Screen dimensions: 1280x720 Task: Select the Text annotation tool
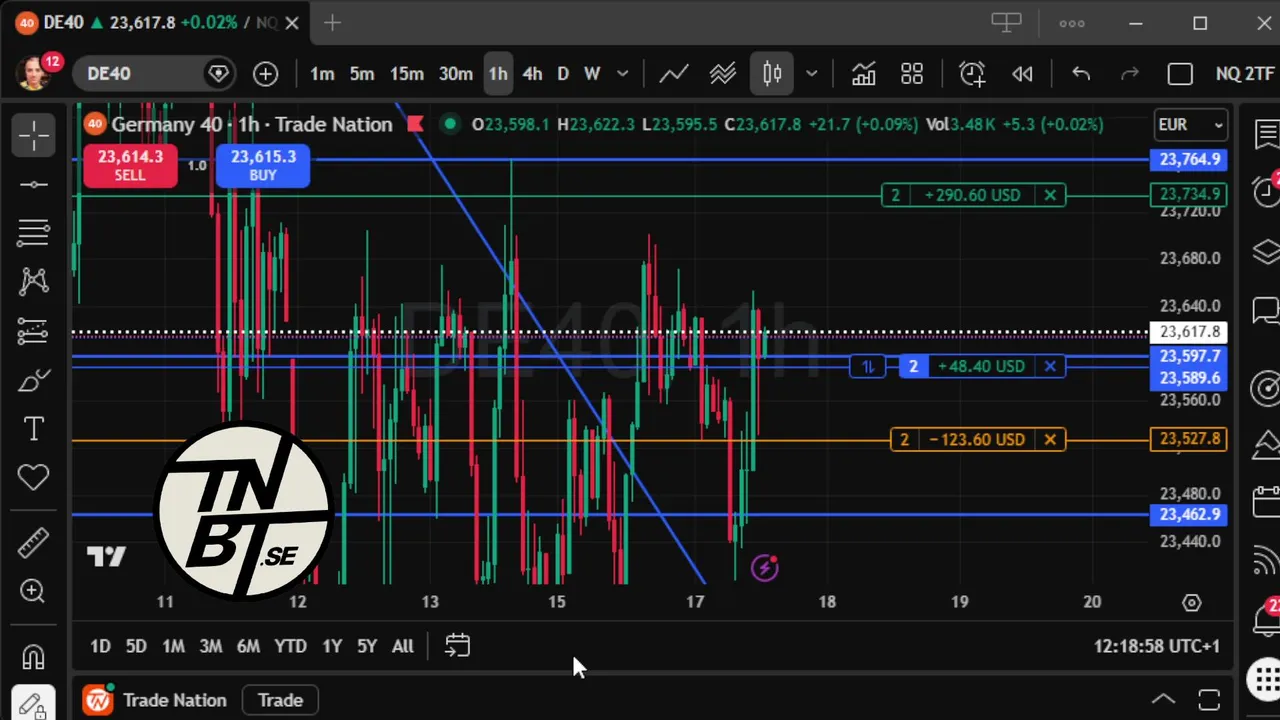[x=33, y=429]
